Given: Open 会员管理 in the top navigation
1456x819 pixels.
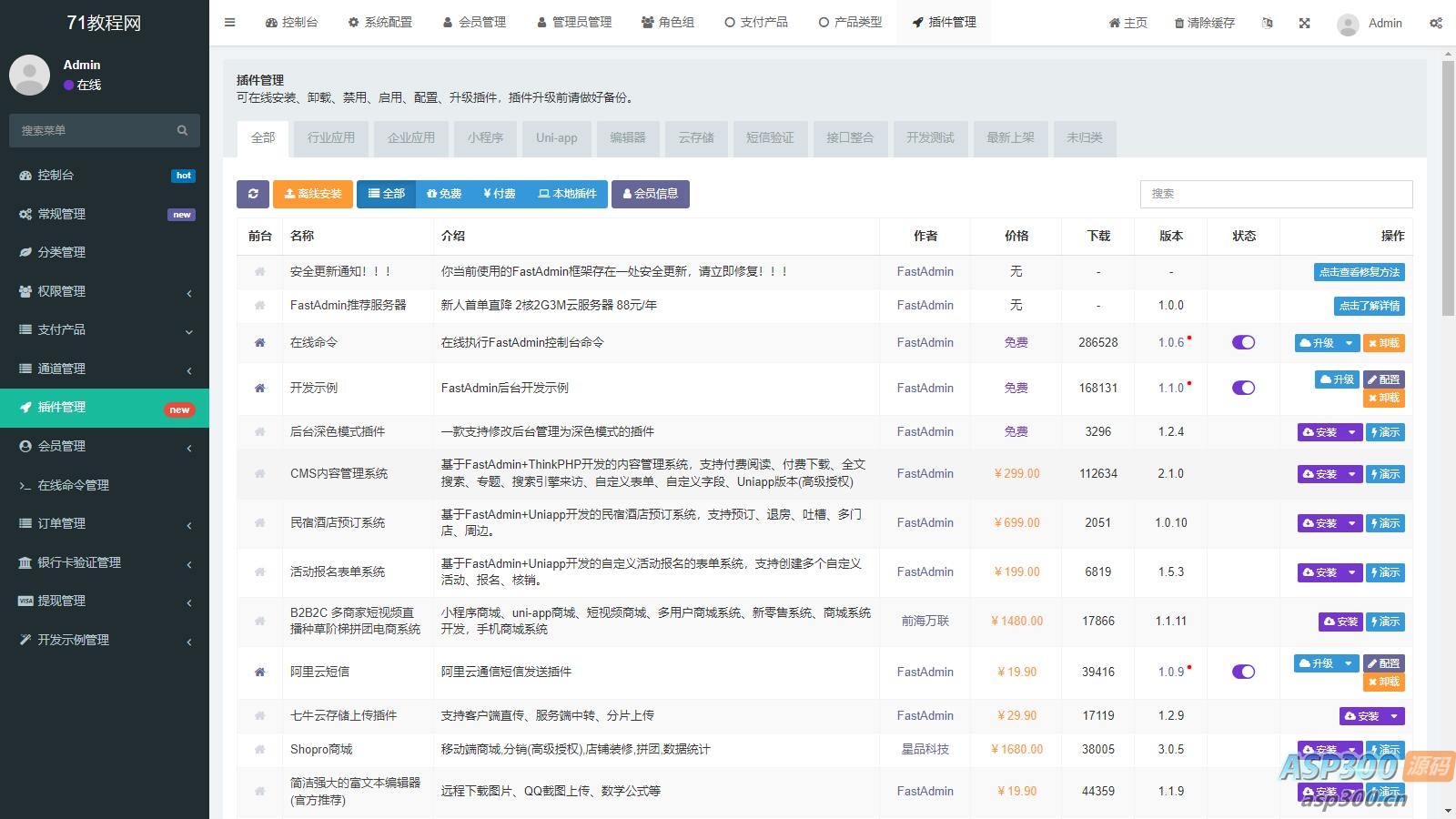Looking at the screenshot, I should (x=474, y=23).
